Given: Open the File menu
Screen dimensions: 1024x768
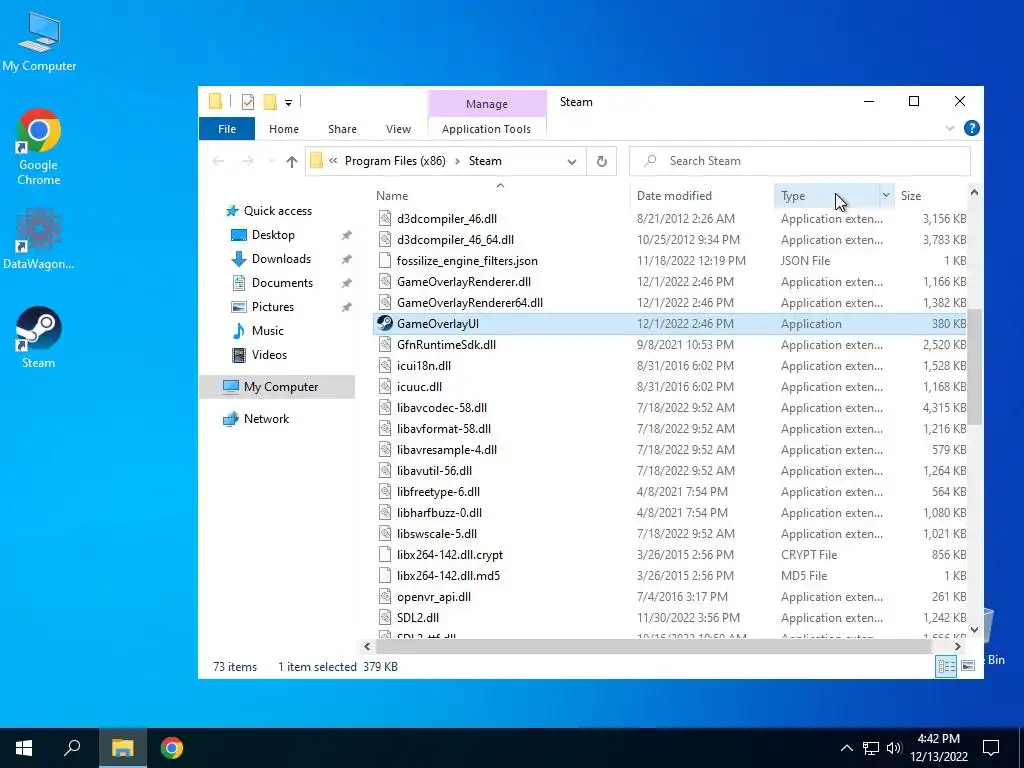Looking at the screenshot, I should click(x=227, y=129).
